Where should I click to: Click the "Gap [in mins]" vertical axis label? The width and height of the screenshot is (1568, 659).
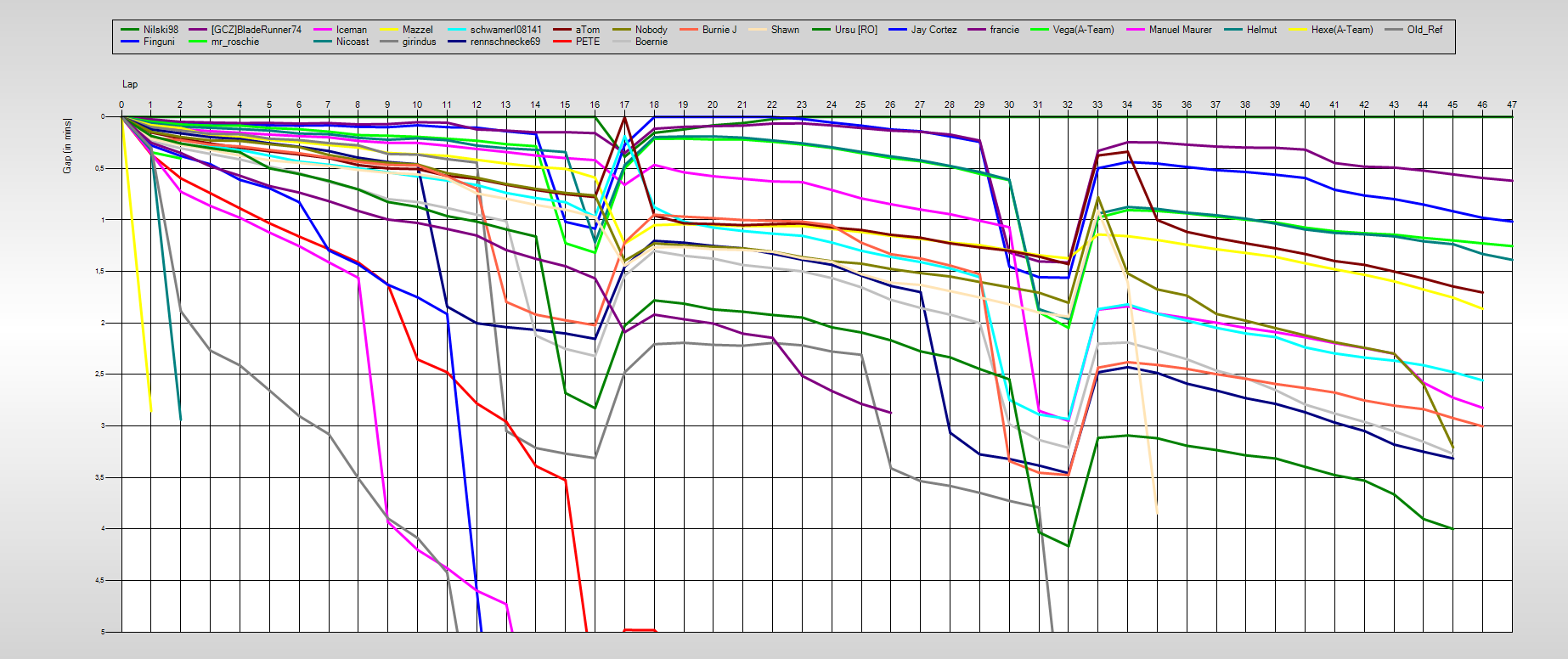click(67, 146)
